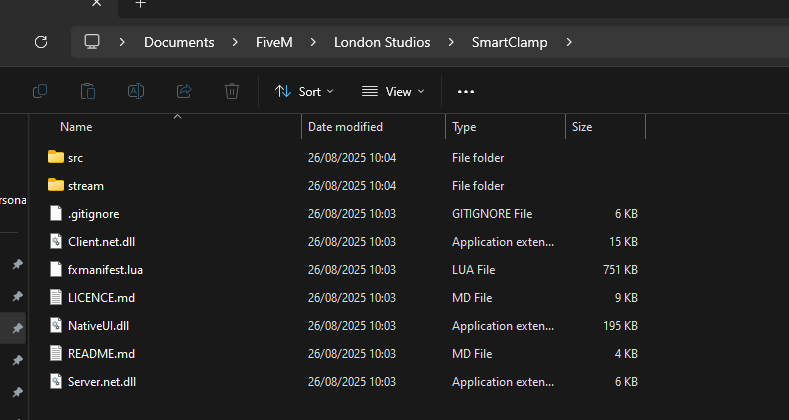The height and width of the screenshot is (420, 789).
Task: Expand chevron after London Studios breadcrumb
Action: [x=450, y=42]
